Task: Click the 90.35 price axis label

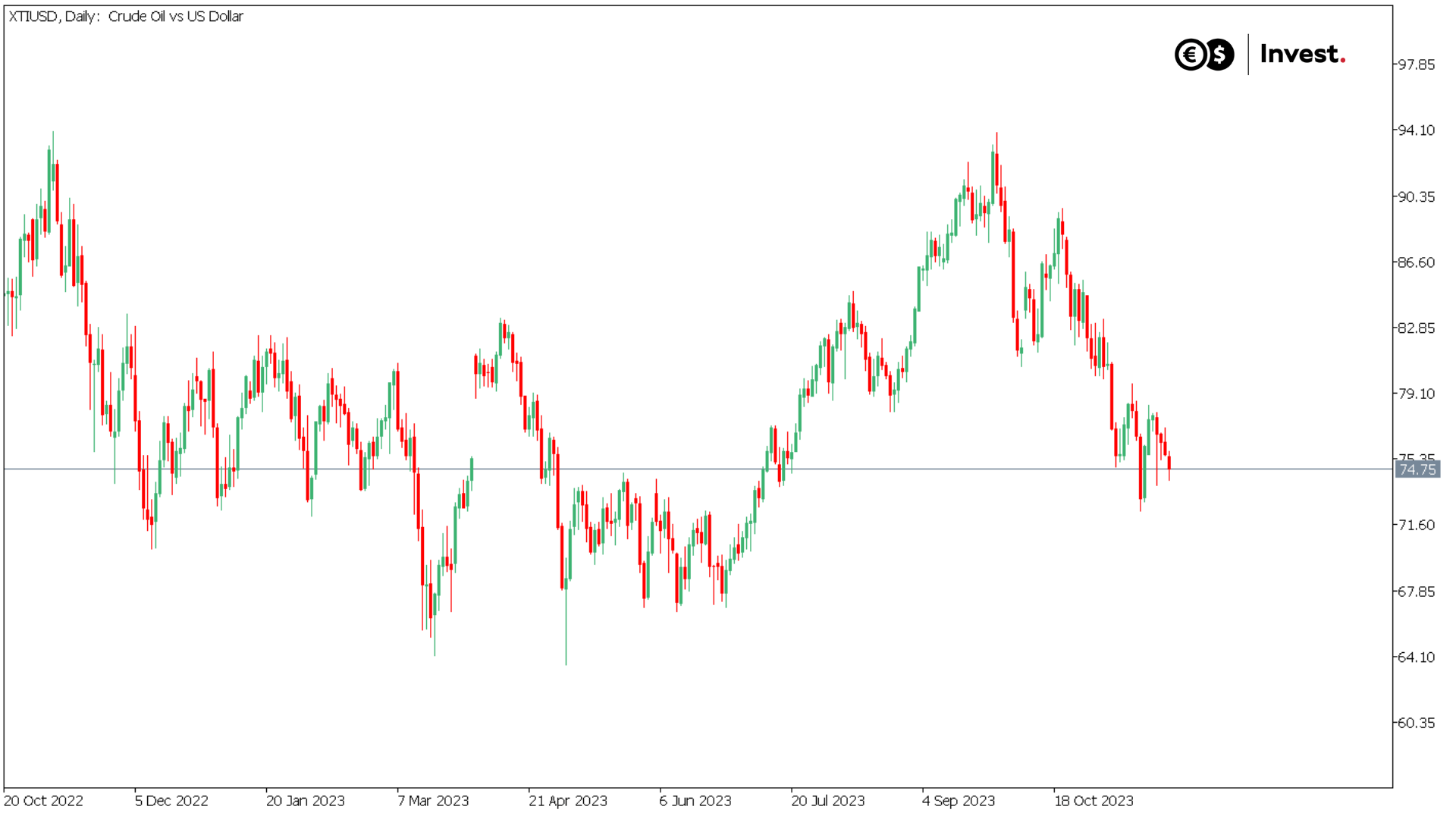Action: tap(1417, 196)
